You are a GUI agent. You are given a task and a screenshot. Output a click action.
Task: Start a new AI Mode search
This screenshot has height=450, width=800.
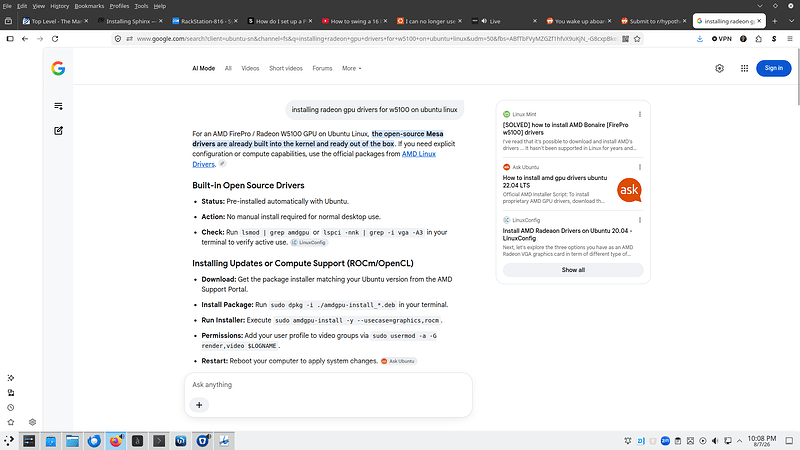click(x=58, y=131)
